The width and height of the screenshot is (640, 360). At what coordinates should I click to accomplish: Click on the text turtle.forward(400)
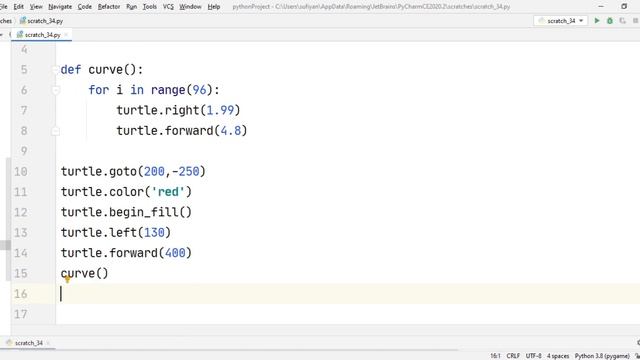[126, 253]
